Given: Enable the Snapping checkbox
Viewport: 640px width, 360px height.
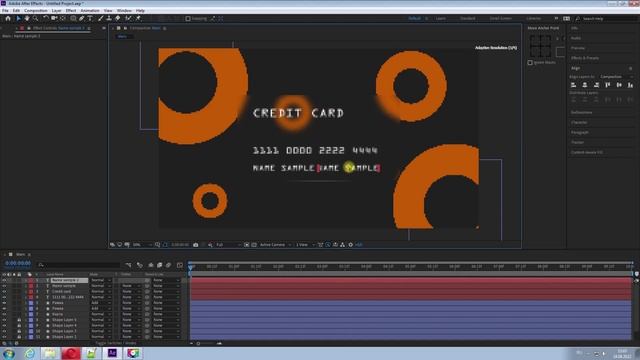Looking at the screenshot, I should [188, 18].
